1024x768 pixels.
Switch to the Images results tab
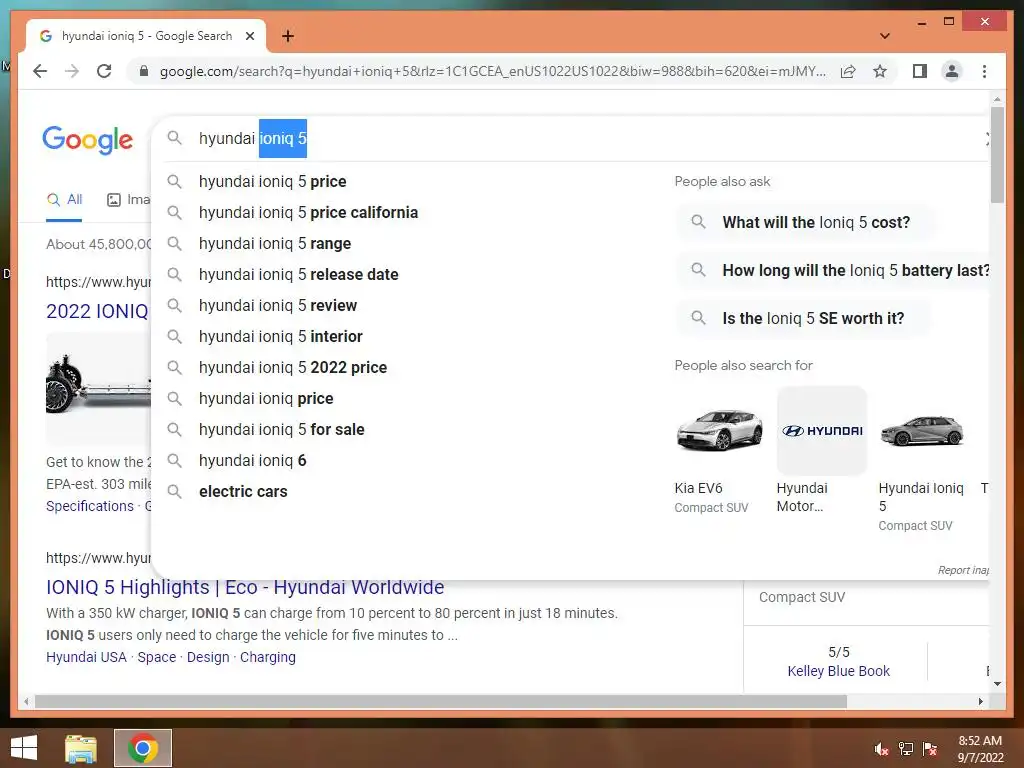tap(129, 200)
